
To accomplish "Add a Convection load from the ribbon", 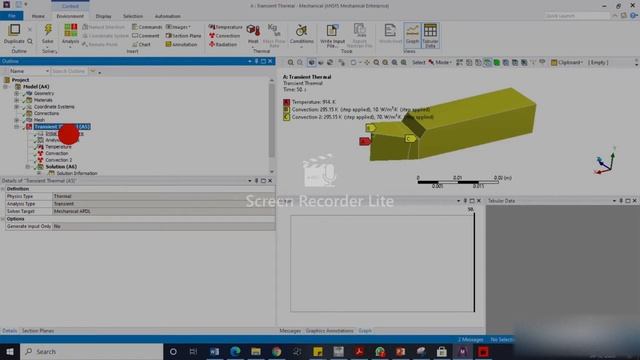I will coord(224,36).
